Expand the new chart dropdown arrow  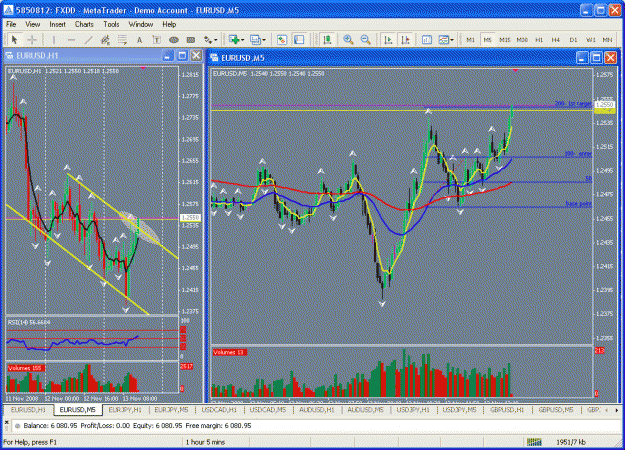point(242,40)
